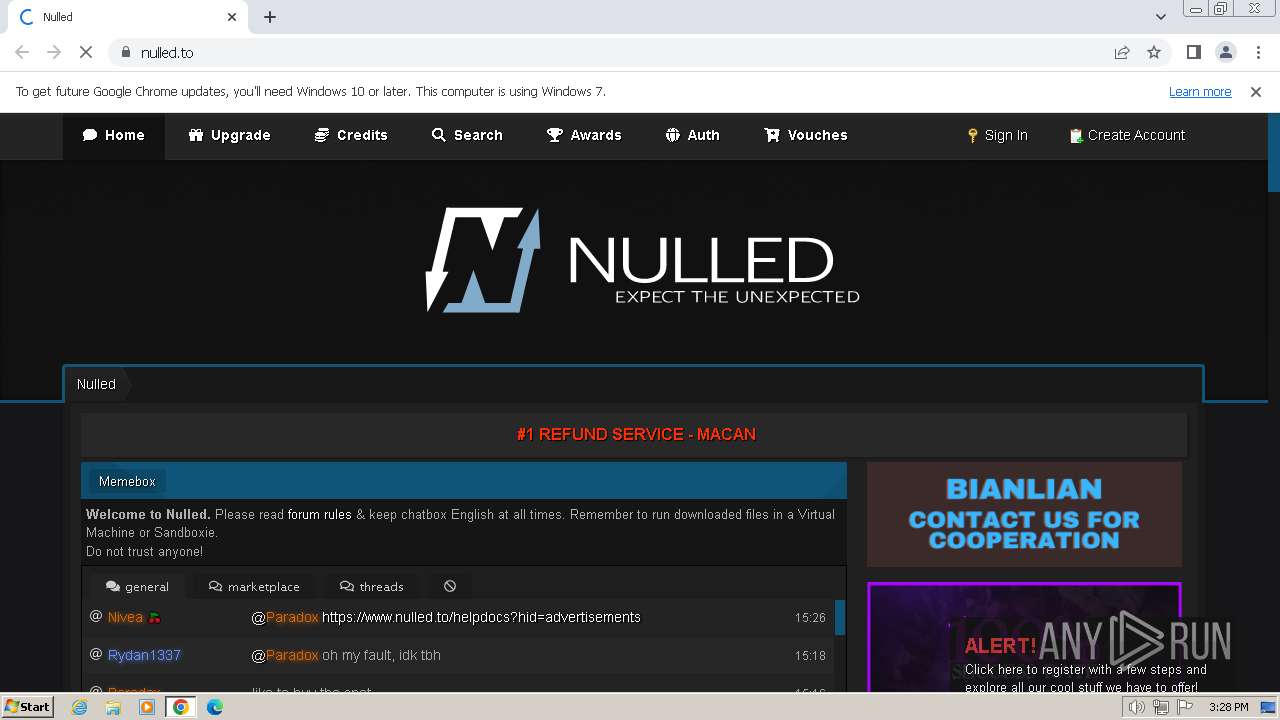Open the helpdocs advertisements URL
The image size is (1280, 720).
point(481,617)
